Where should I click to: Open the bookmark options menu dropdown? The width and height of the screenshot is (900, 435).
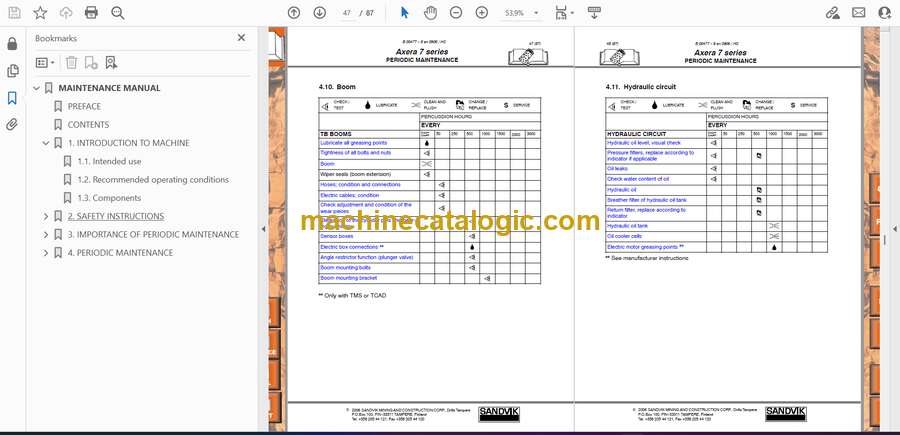tap(45, 63)
